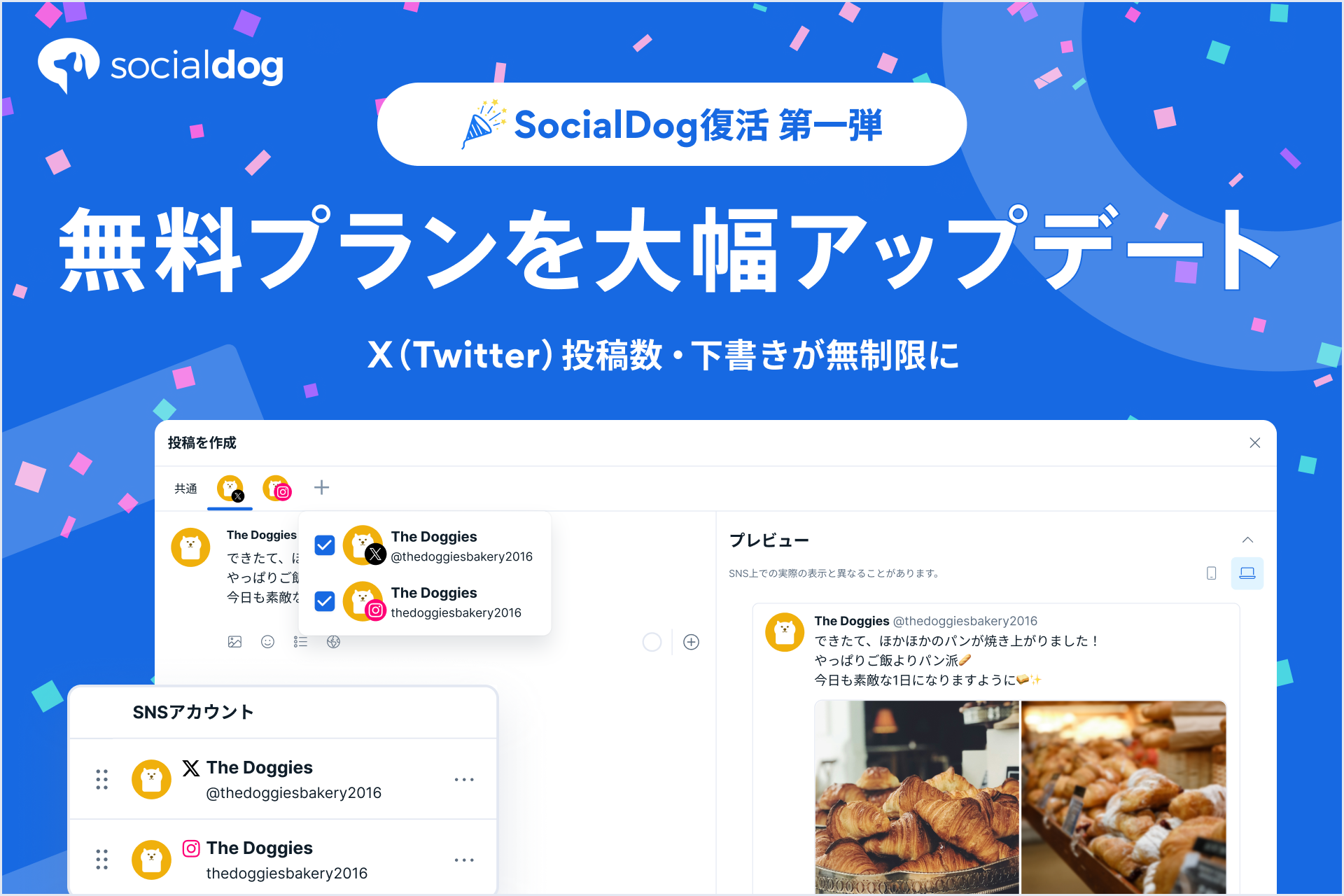Add another post with circled plus icon
The height and width of the screenshot is (896, 1344).
691,642
